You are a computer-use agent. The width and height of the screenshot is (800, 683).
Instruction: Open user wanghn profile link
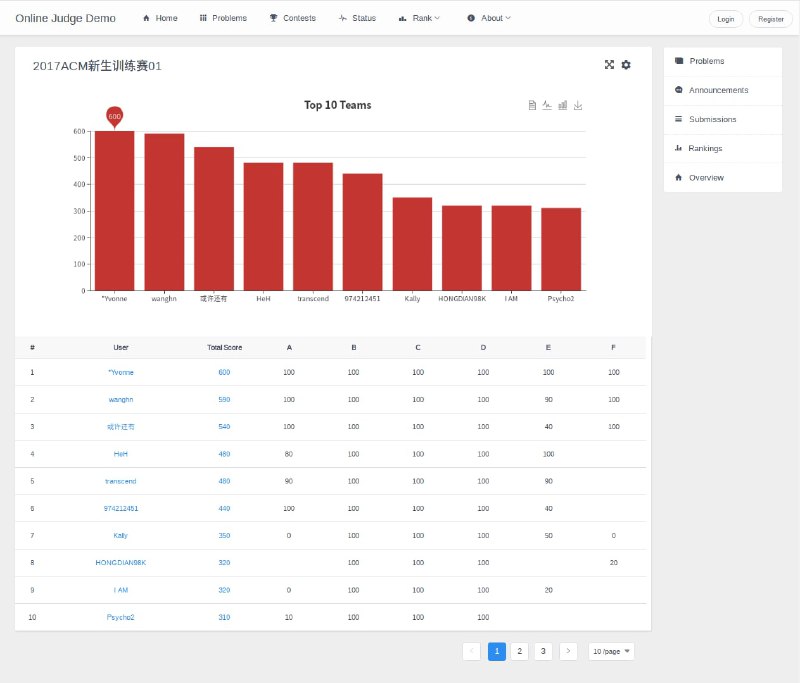[x=121, y=399]
